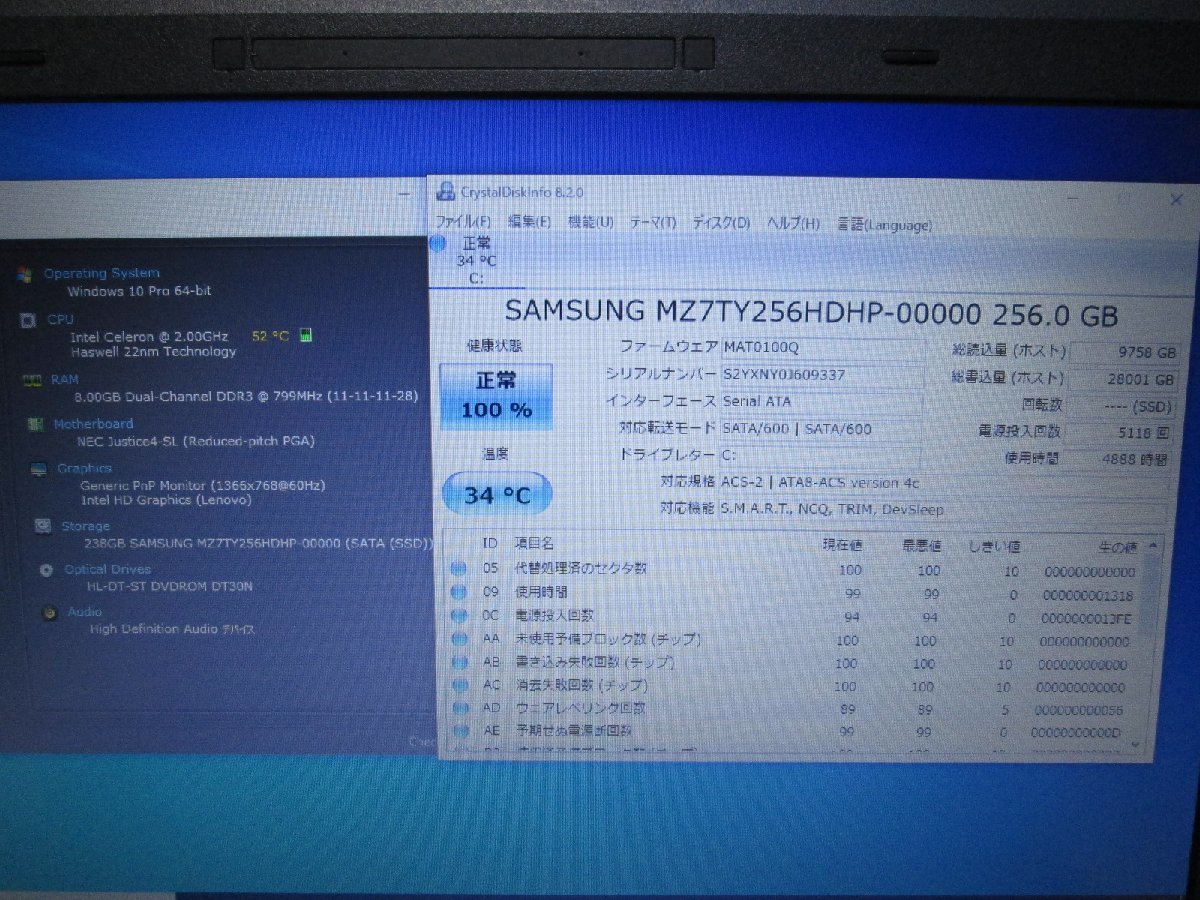The image size is (1200, 900).
Task: Click the status orb for attribute AD
Action: point(459,708)
